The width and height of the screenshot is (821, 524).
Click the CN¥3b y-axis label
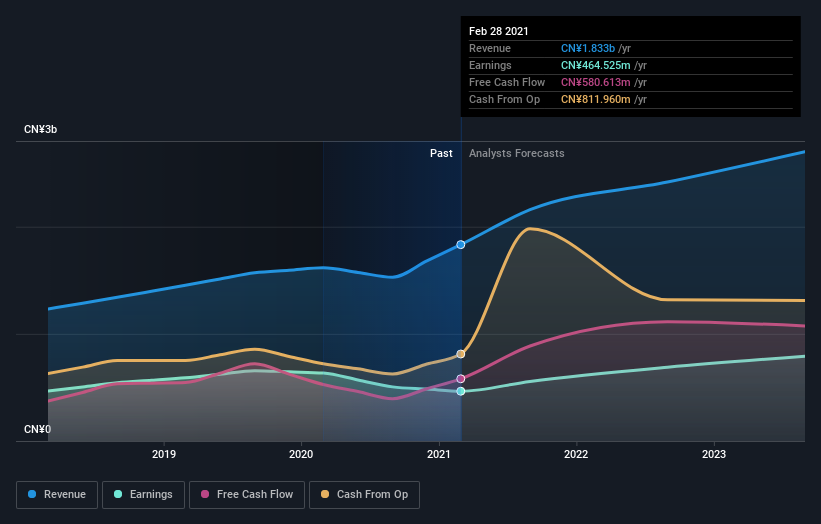(40, 129)
